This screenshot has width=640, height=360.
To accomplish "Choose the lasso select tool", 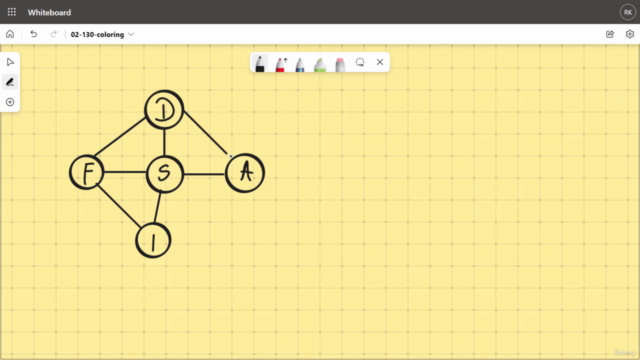I will click(x=360, y=62).
